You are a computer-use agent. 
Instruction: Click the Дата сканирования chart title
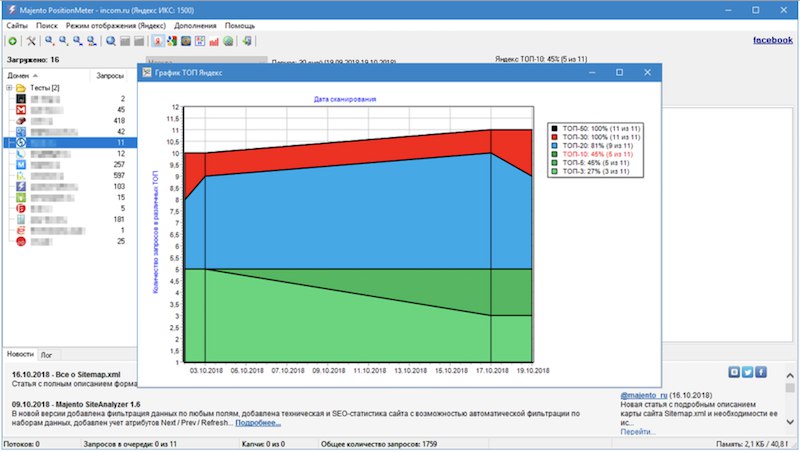pos(345,99)
